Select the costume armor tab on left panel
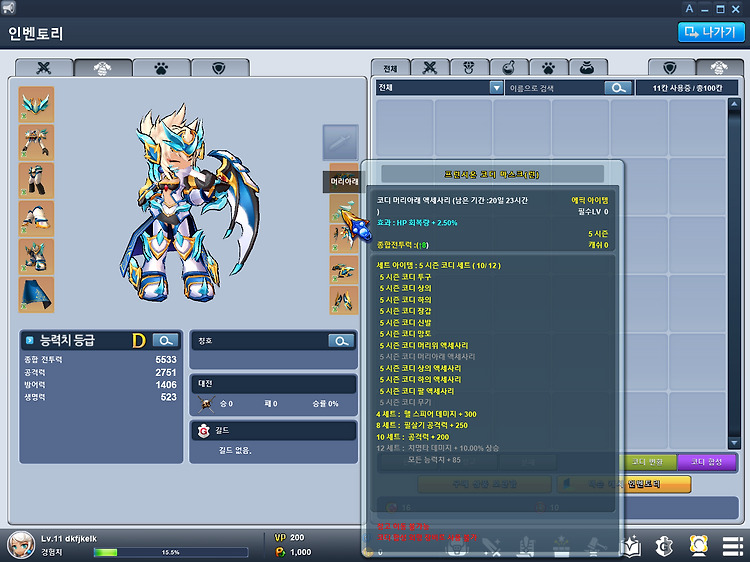Image resolution: width=750 pixels, height=562 pixels. 103,68
